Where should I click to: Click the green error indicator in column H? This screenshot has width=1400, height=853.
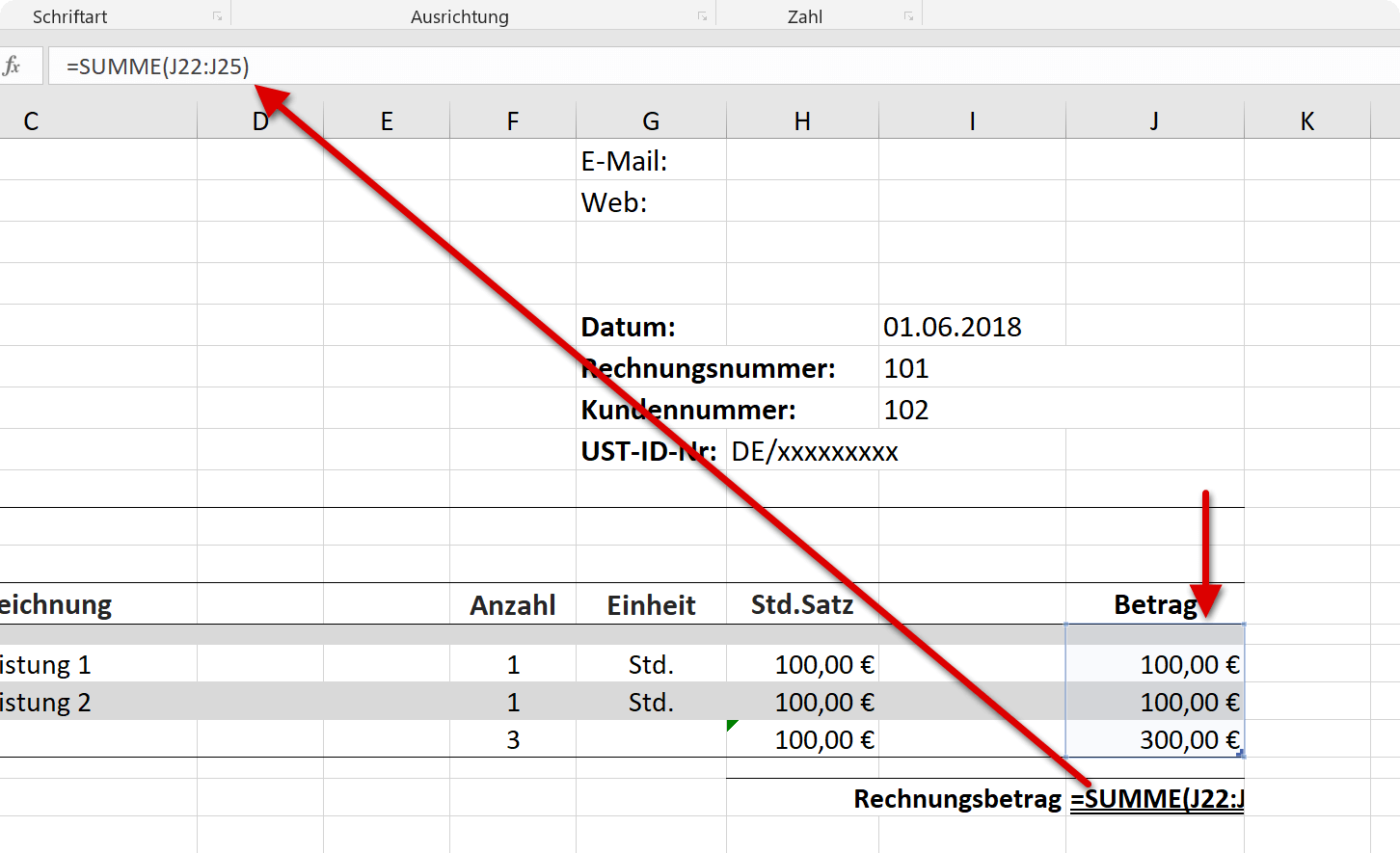[732, 725]
